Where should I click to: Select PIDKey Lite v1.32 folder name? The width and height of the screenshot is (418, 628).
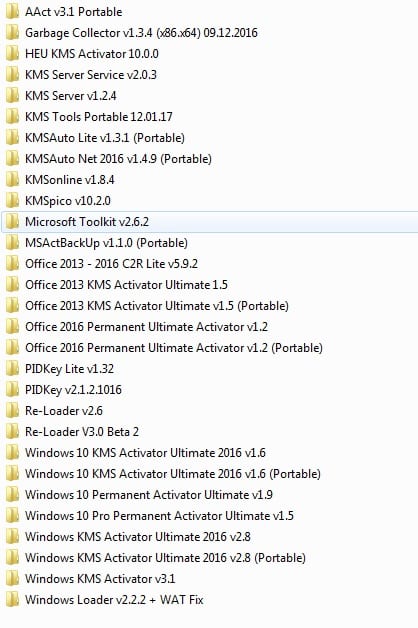click(70, 368)
